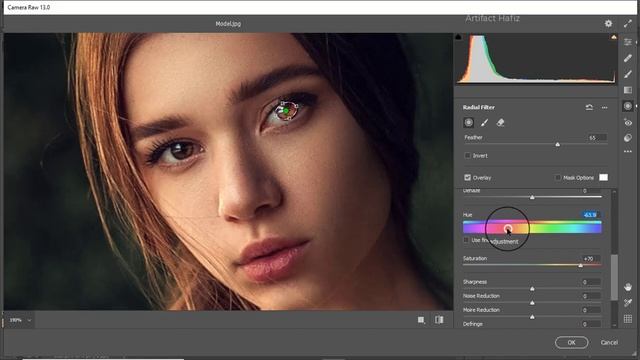Open Camera Raw preferences gear icon
The image size is (640, 360).
608,24
